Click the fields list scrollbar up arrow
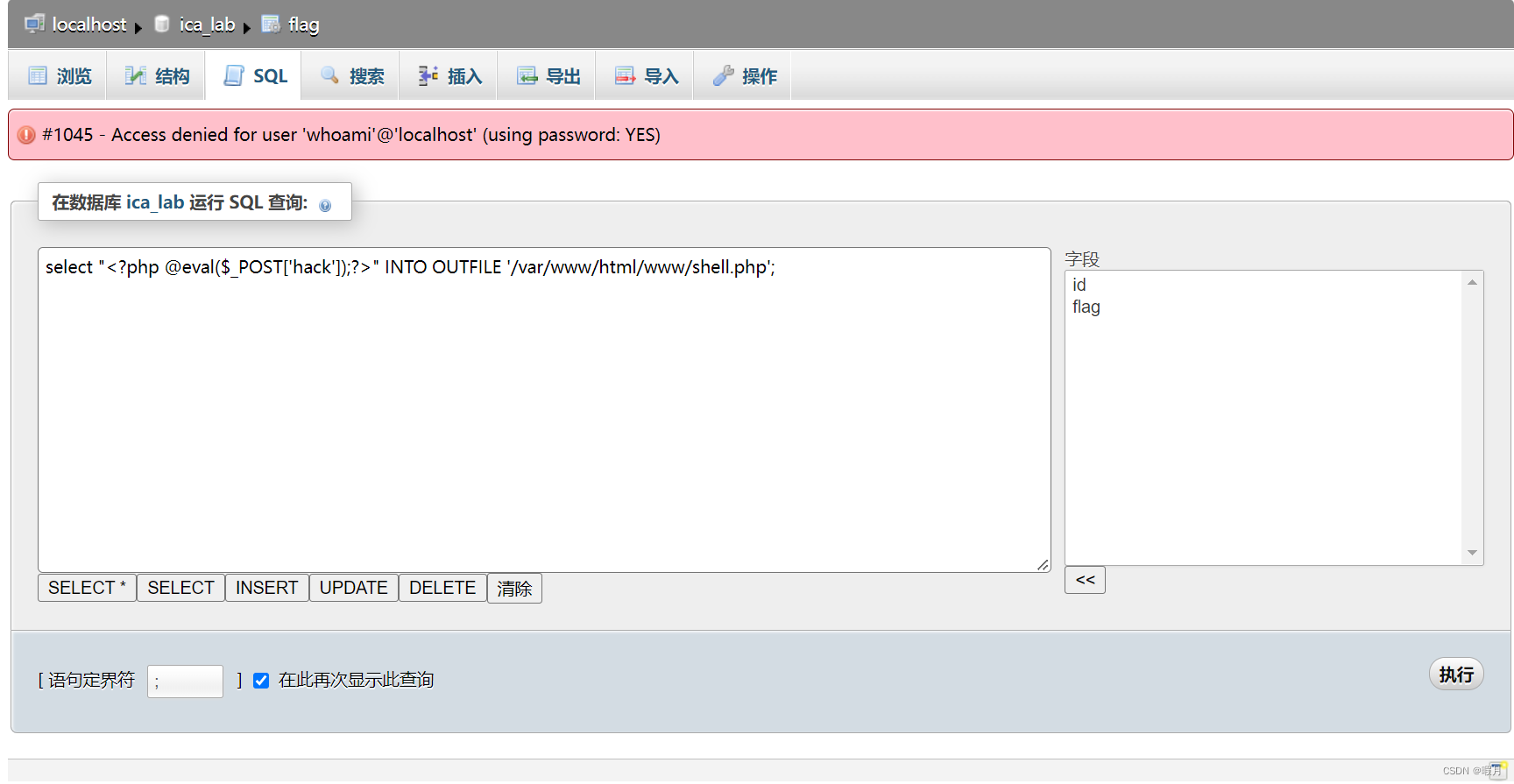The width and height of the screenshot is (1514, 784). pyautogui.click(x=1472, y=282)
